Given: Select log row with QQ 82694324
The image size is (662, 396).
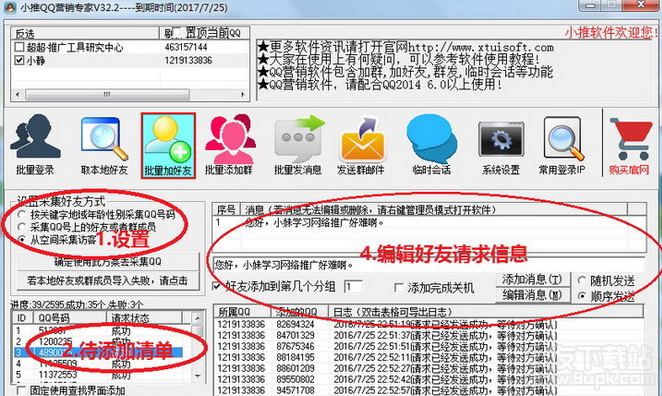Looking at the screenshot, I should point(429,324).
